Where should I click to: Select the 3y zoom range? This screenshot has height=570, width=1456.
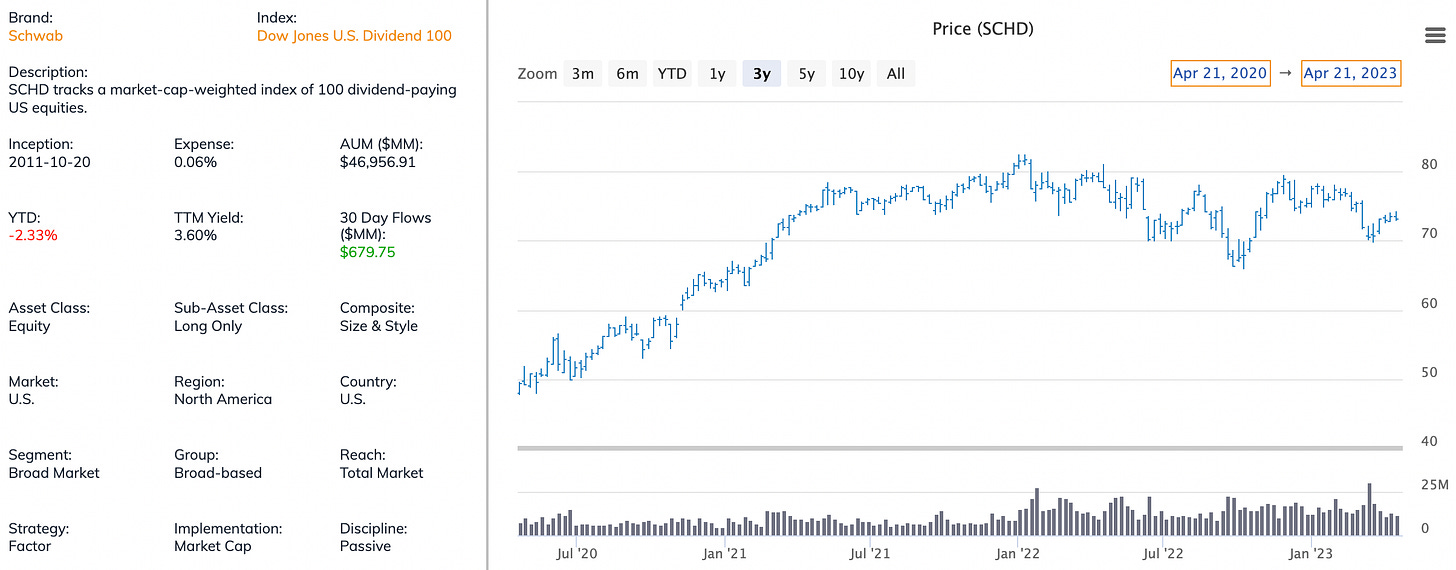(x=762, y=73)
